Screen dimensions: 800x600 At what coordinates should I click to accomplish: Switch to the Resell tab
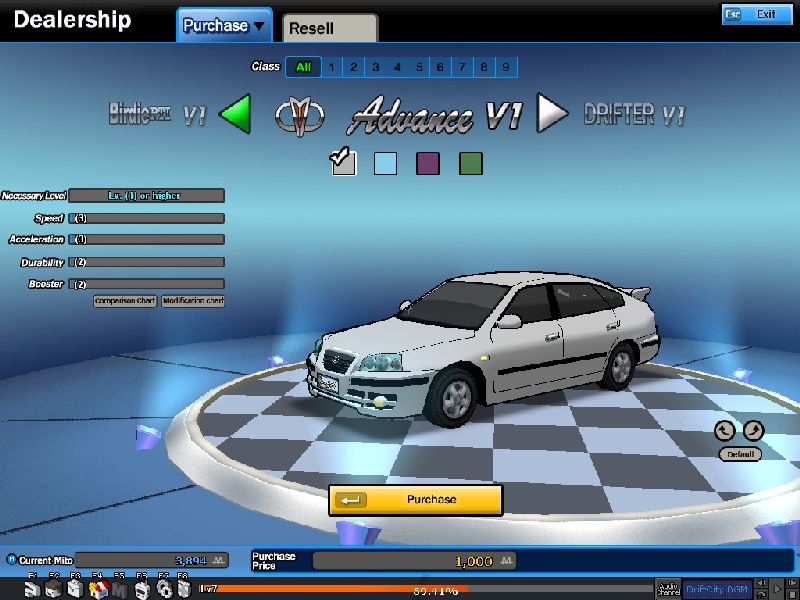pos(329,28)
